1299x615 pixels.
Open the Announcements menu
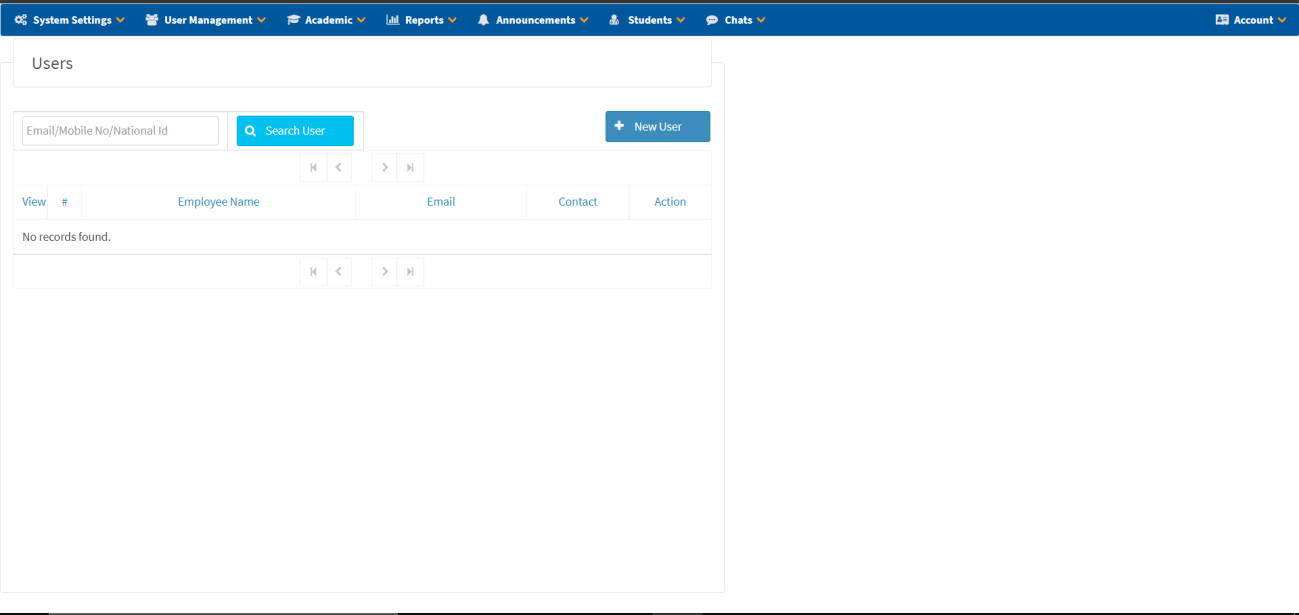click(535, 20)
